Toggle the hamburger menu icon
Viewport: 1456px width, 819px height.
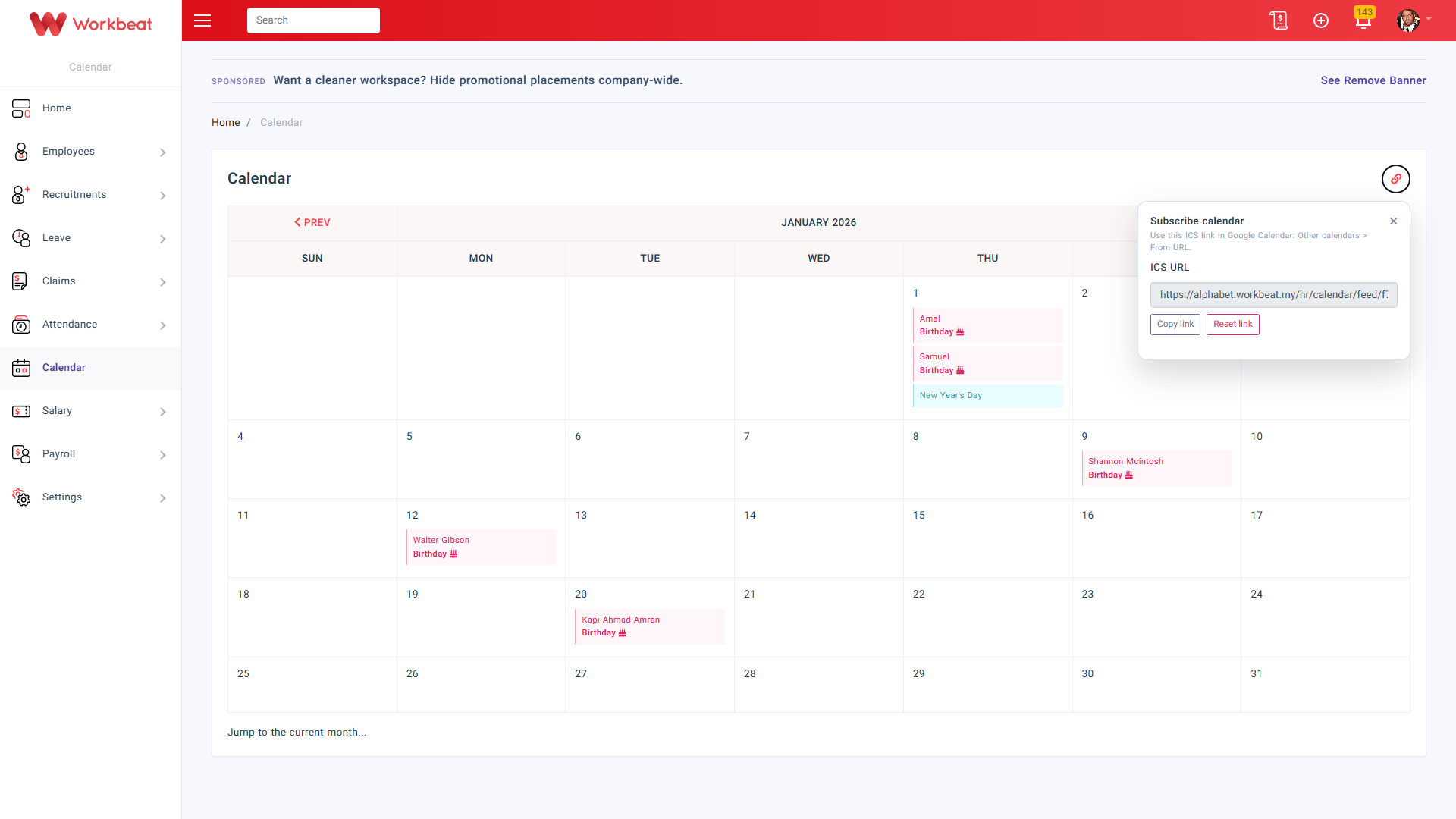tap(202, 20)
